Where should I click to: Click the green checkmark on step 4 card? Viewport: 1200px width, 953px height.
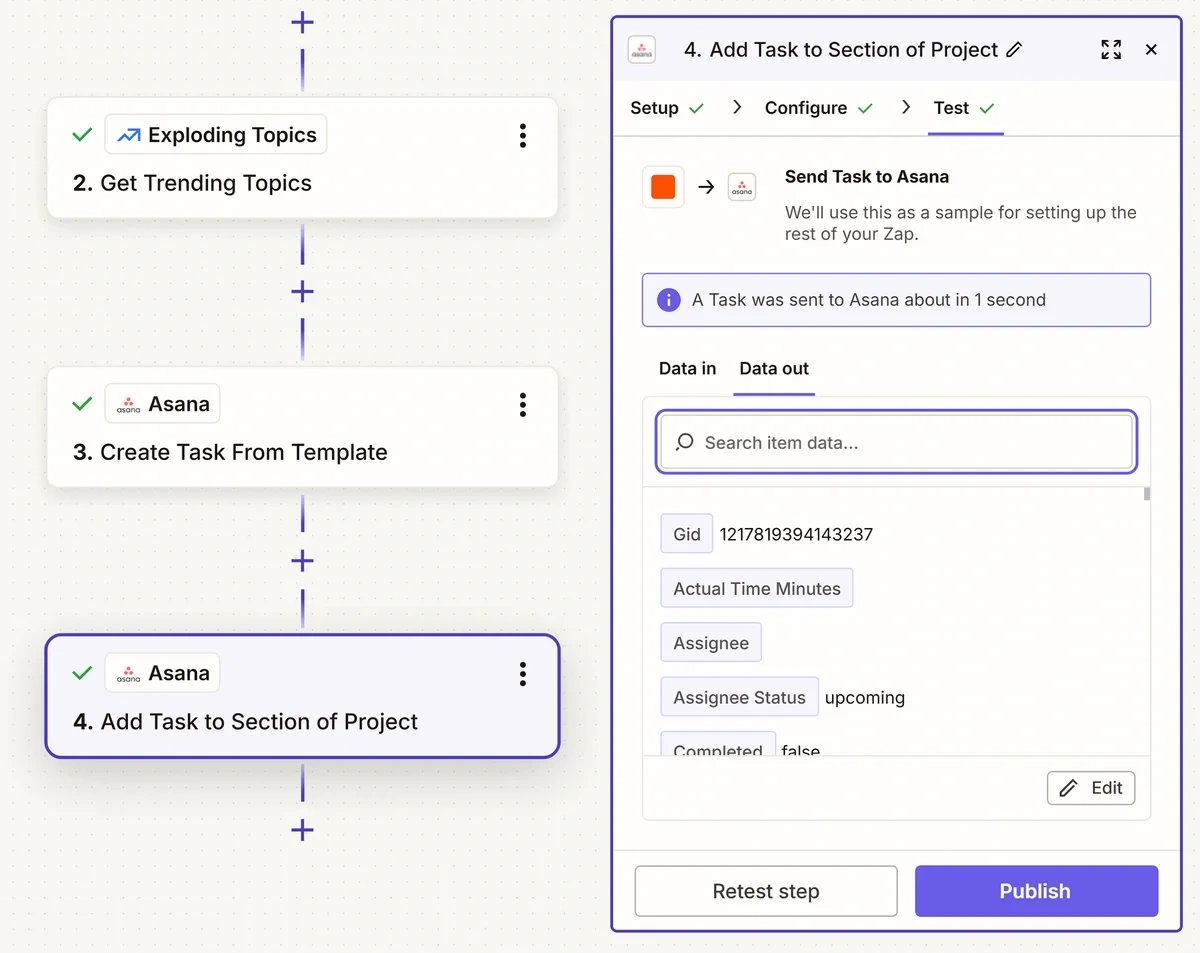point(83,673)
